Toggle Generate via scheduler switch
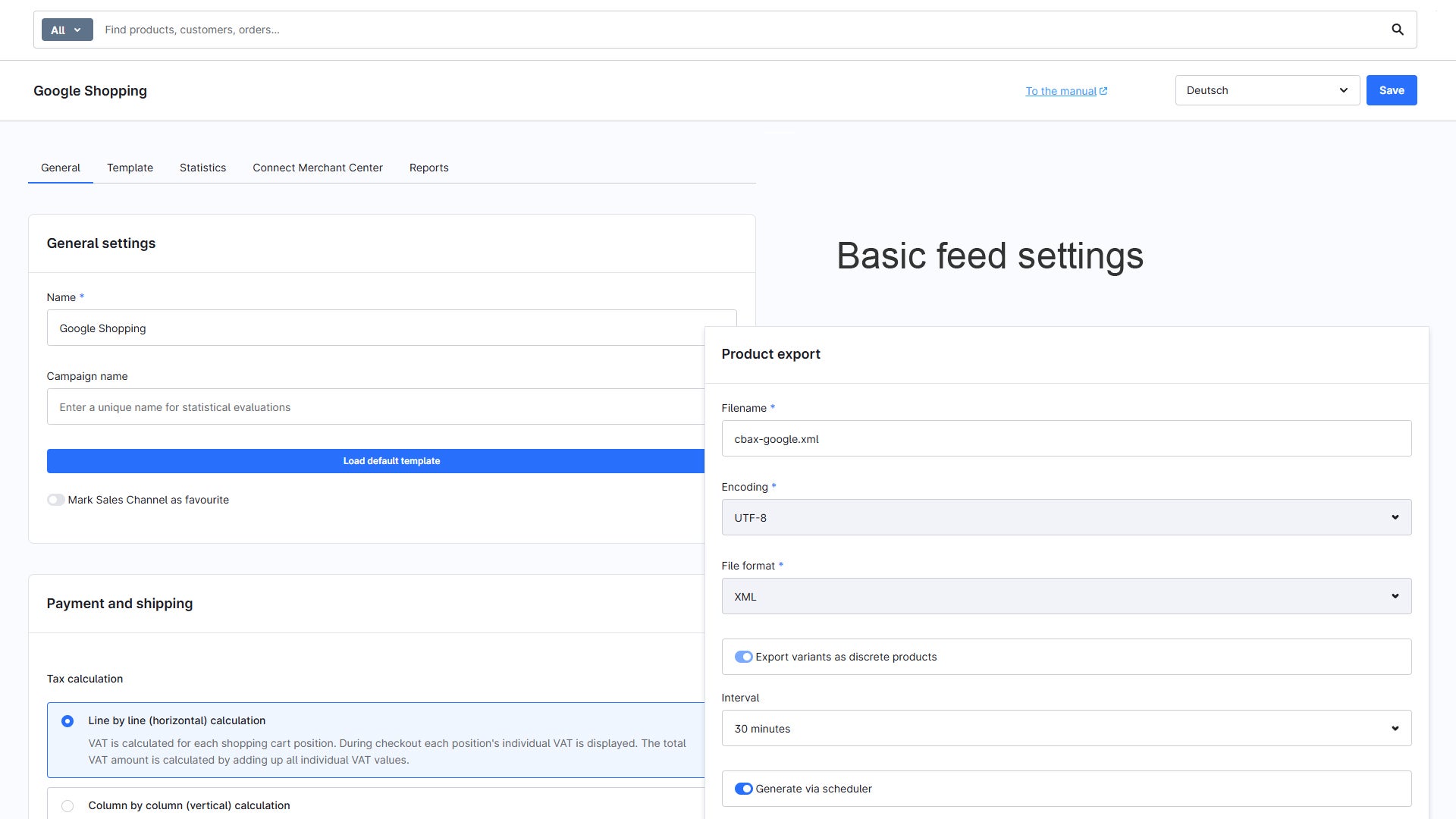Image resolution: width=1456 pixels, height=819 pixels. tap(743, 789)
